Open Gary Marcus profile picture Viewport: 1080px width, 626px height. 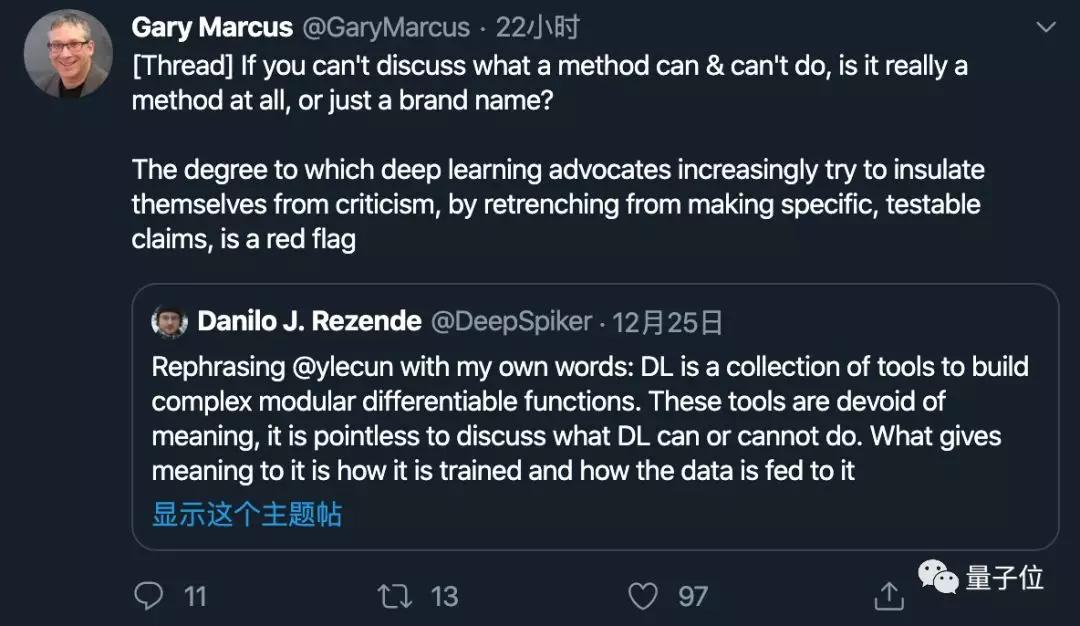[x=68, y=54]
